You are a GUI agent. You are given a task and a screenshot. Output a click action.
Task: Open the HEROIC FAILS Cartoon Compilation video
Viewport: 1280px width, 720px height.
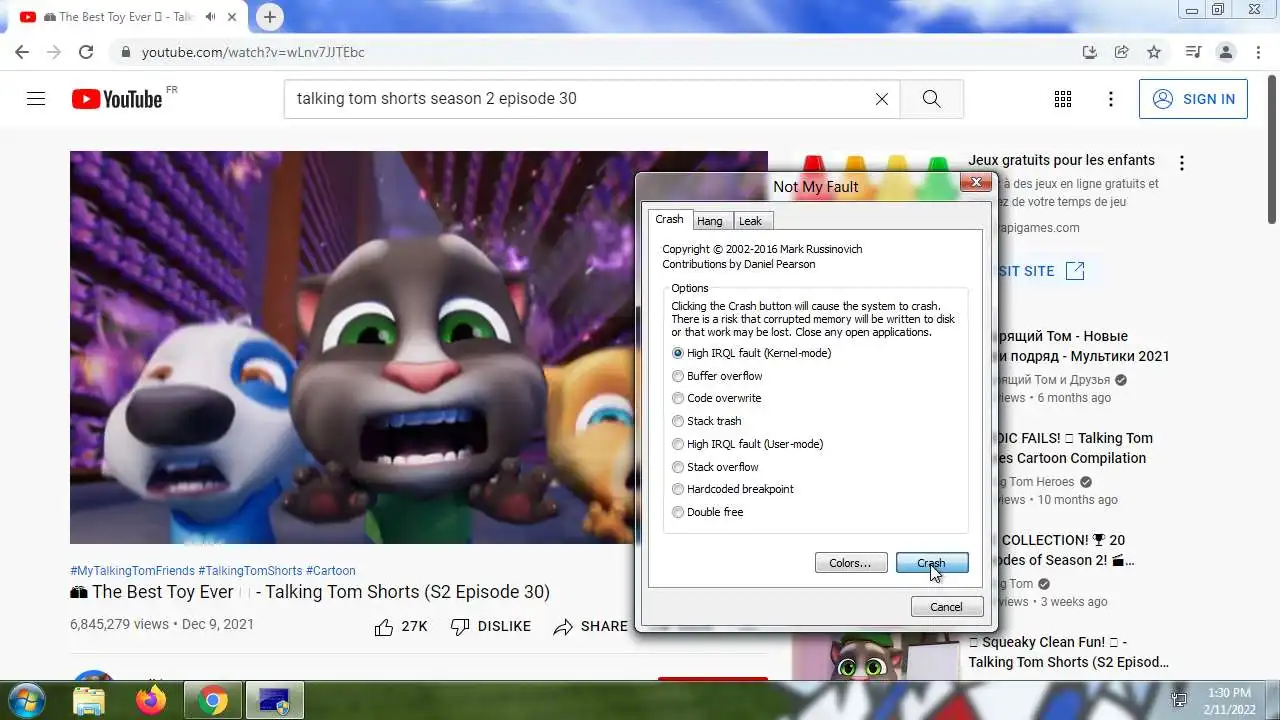[x=1075, y=448]
